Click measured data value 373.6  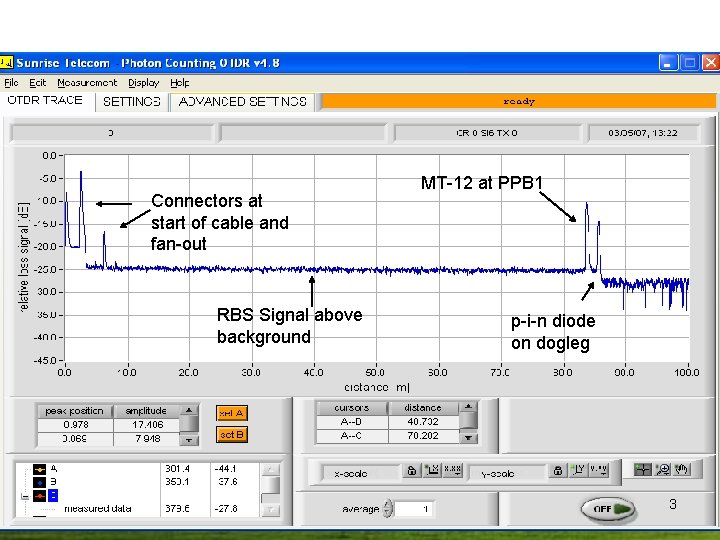[178, 509]
